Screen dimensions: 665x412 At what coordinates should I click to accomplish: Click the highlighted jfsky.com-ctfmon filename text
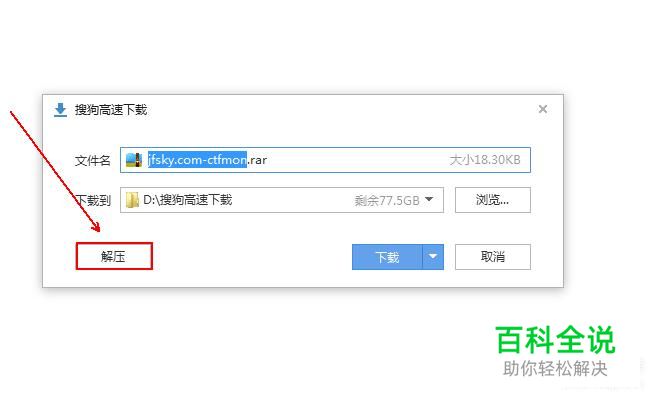pos(197,160)
